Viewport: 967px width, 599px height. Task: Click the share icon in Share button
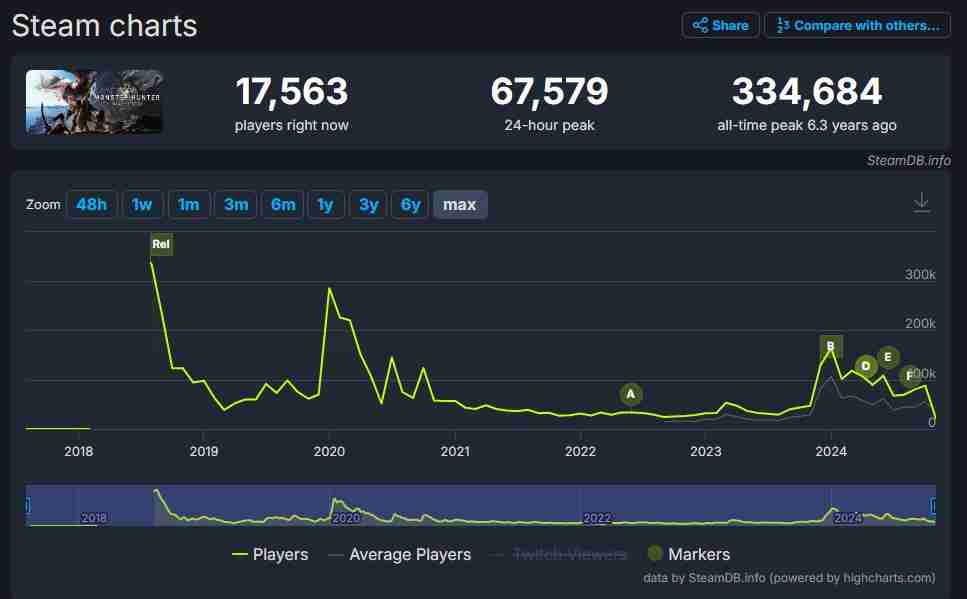pos(700,25)
